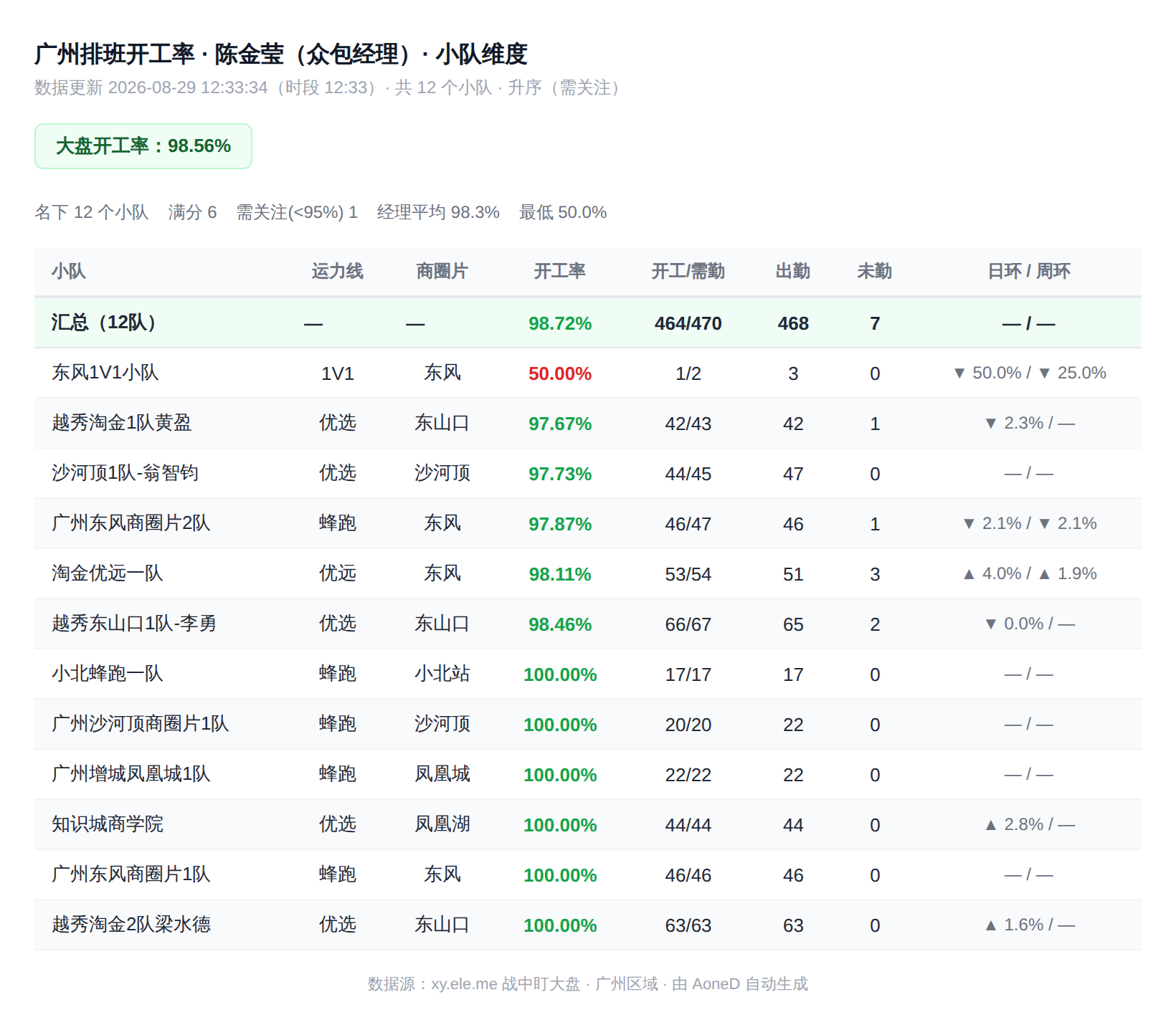The height and width of the screenshot is (1035, 1176).
Task: Click the data source footer text
Action: pos(588,984)
